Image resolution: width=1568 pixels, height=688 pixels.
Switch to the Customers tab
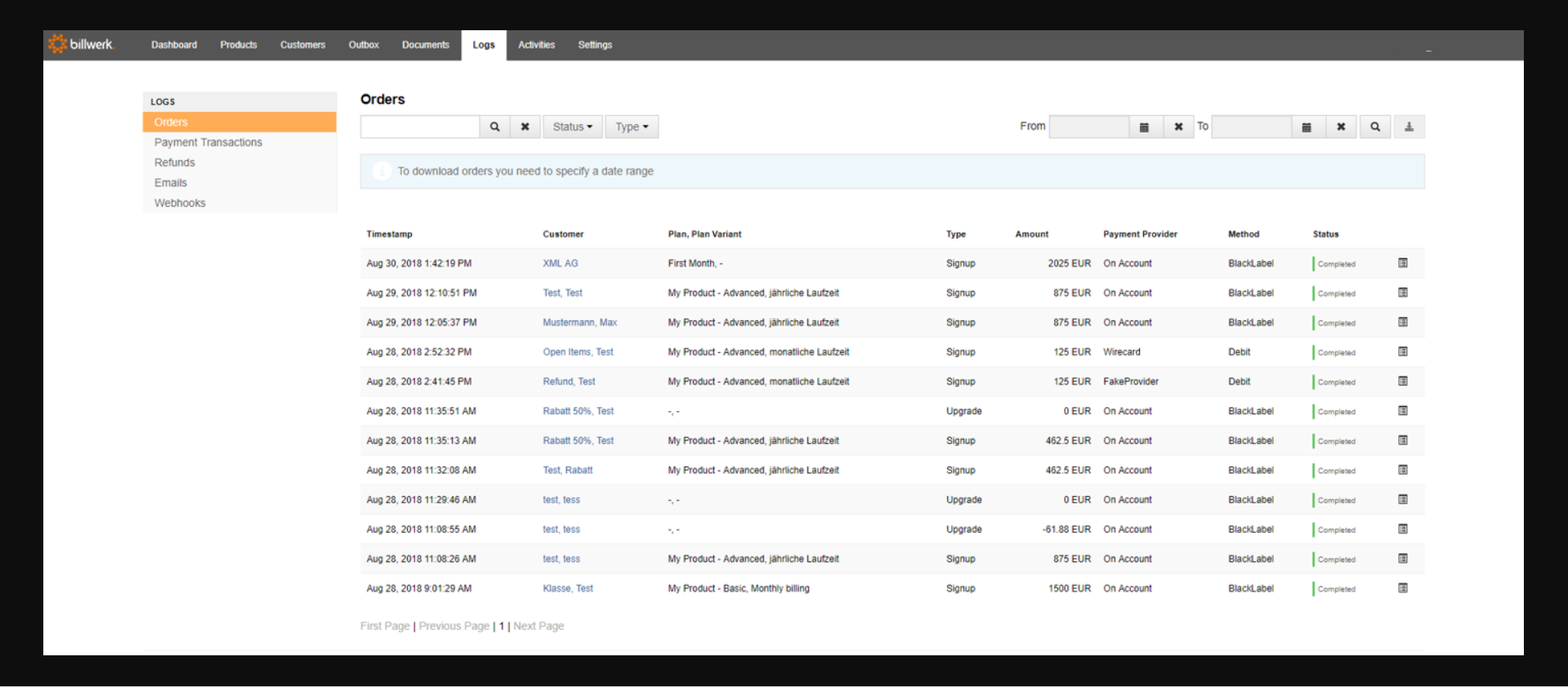[x=302, y=45]
